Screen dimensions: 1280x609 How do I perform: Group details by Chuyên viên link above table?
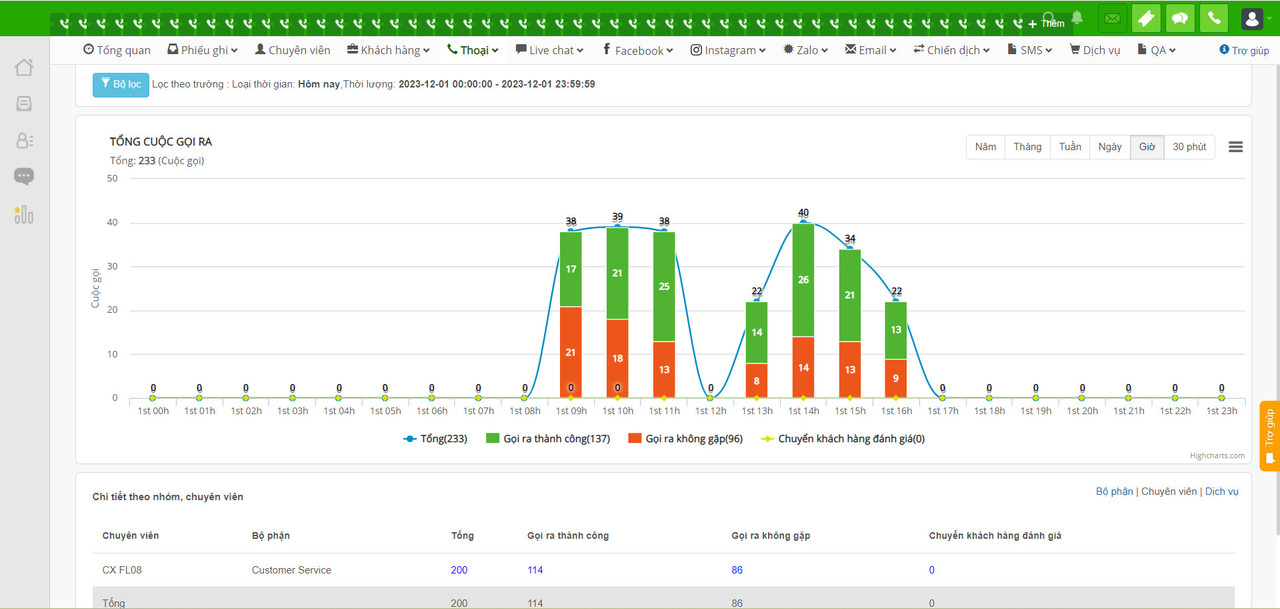coord(1169,492)
